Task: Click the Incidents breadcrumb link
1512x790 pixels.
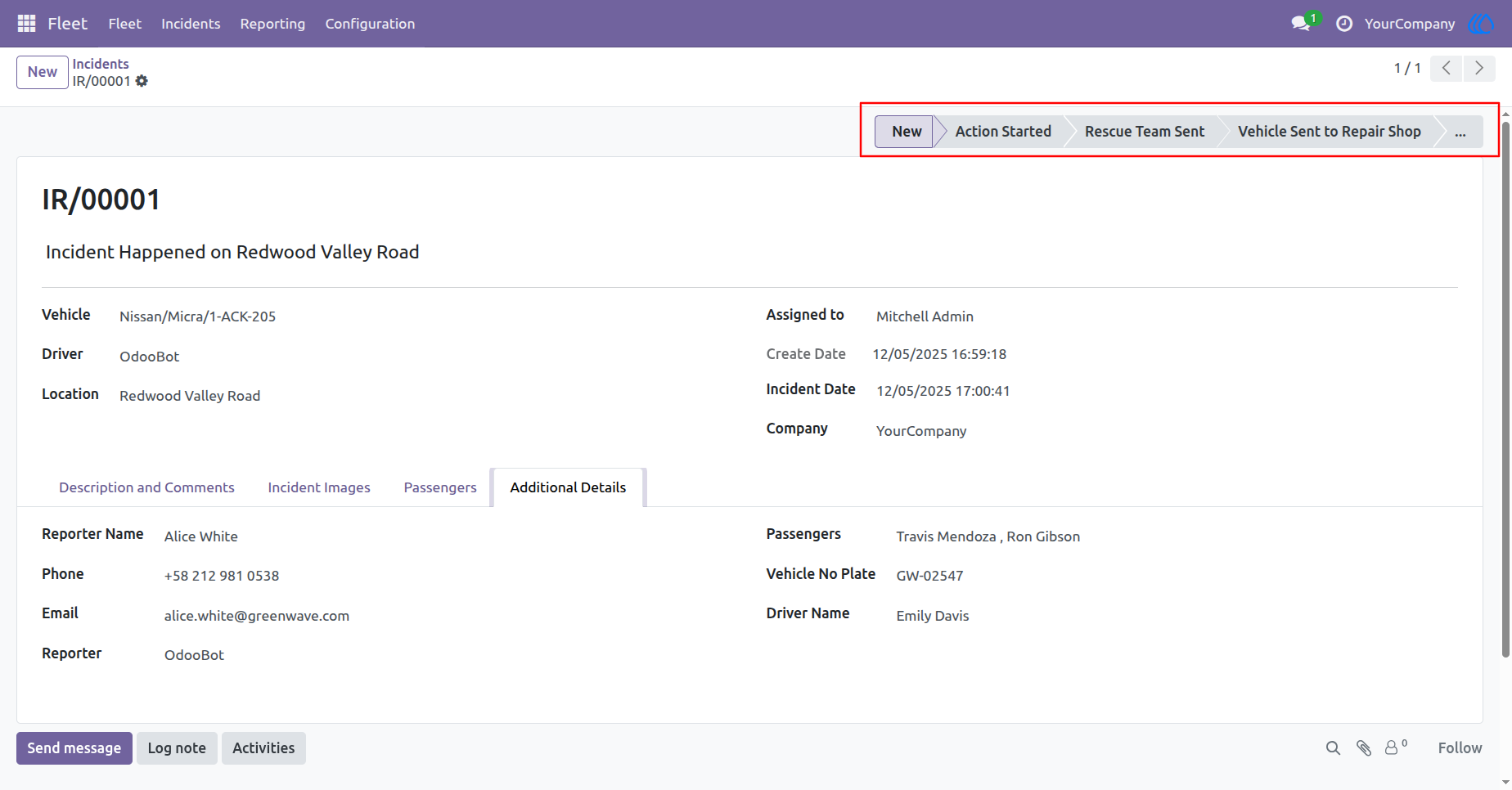Action: pyautogui.click(x=101, y=64)
